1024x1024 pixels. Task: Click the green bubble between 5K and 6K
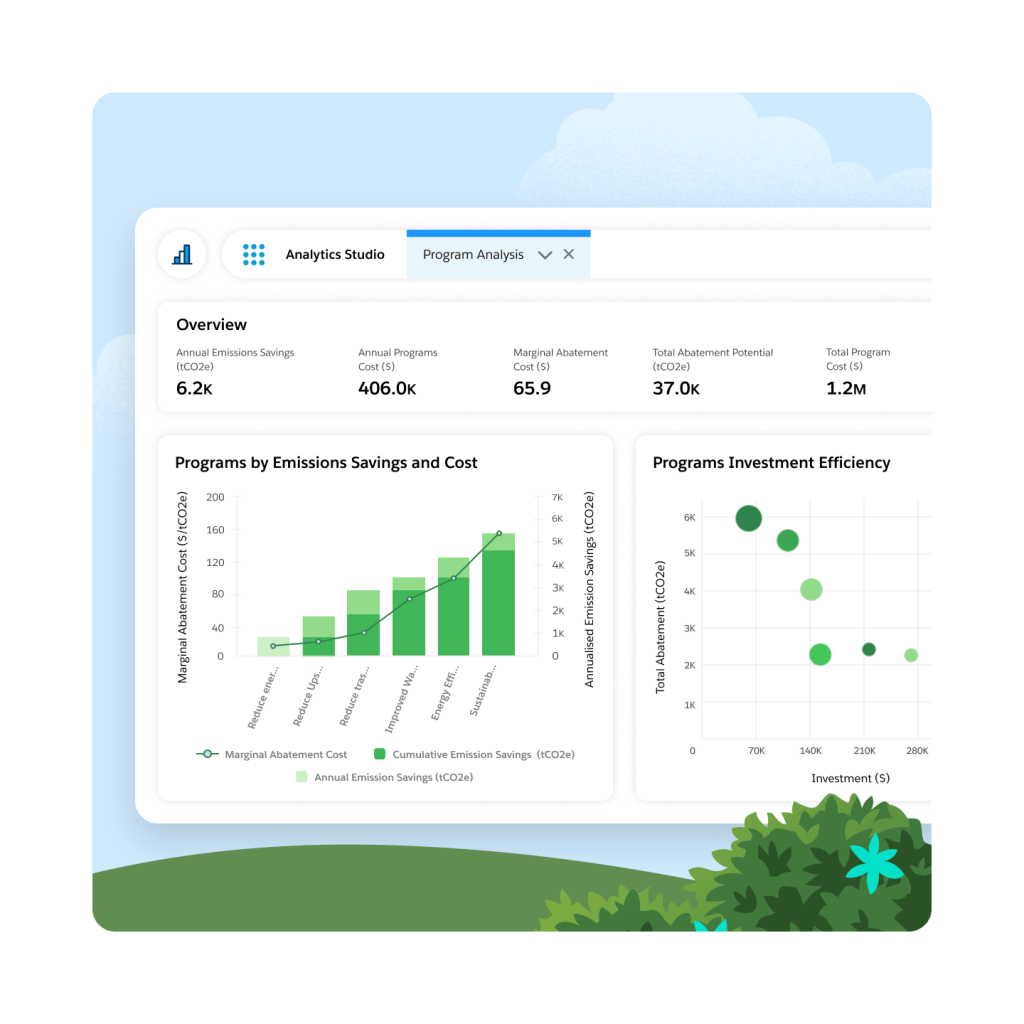click(788, 540)
